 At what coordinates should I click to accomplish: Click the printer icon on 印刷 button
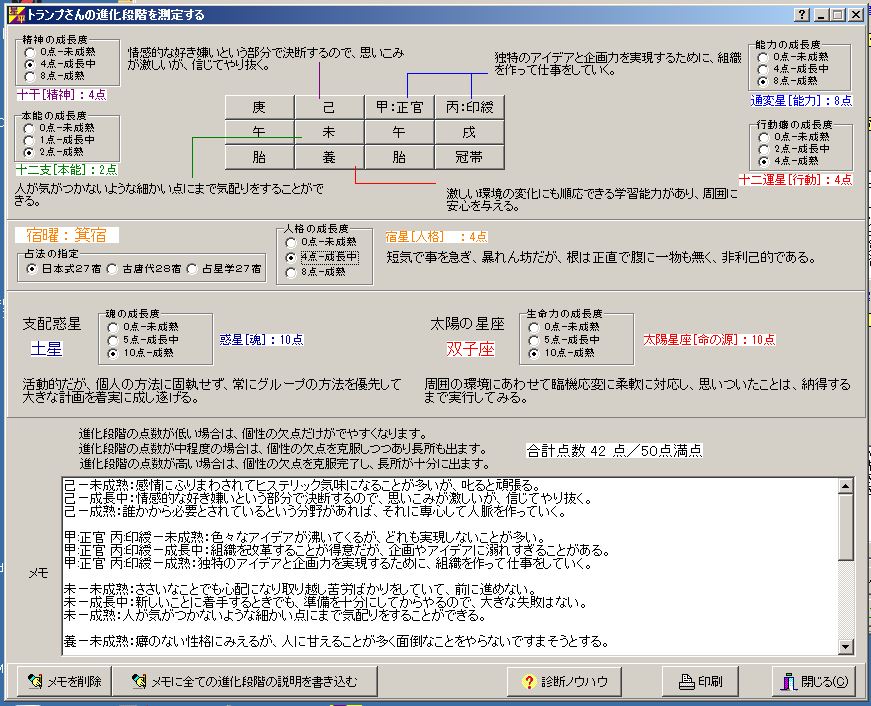687,681
